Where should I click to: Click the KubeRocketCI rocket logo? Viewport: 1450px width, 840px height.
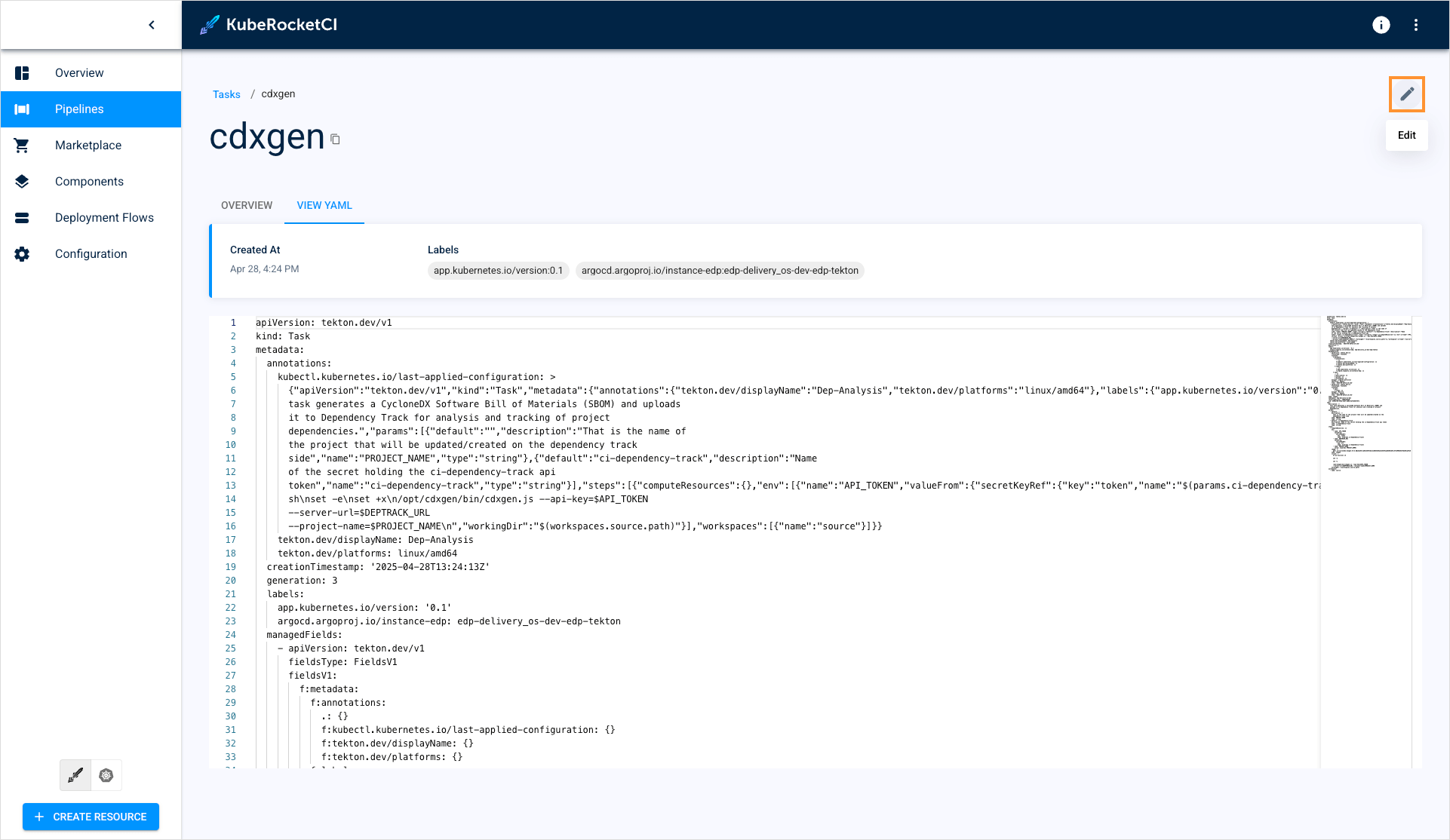point(210,25)
